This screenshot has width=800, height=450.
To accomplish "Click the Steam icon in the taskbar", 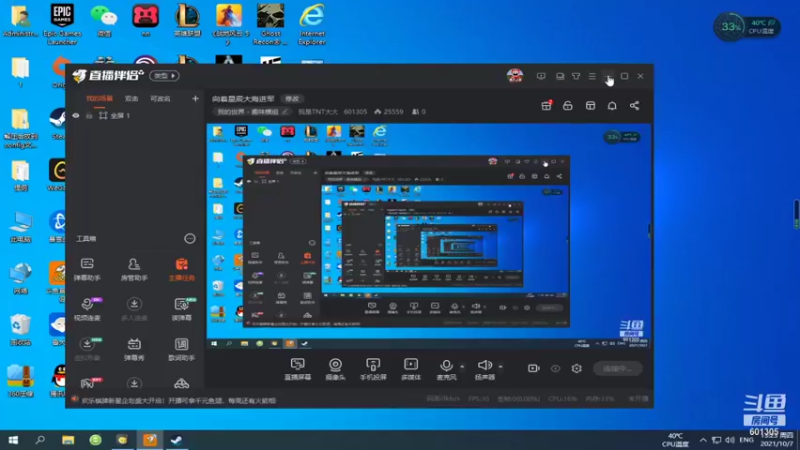I will pyautogui.click(x=177, y=440).
